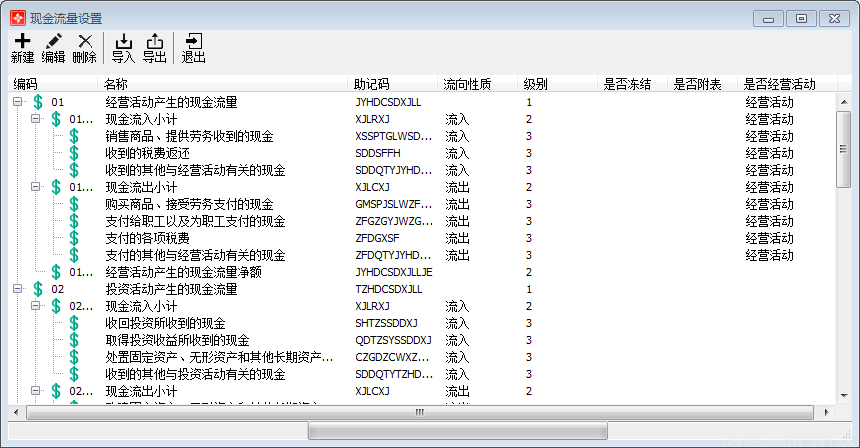Select the 销售商品、提供劳务收到的现金 row
Viewport: 860px width, 448px height.
point(189,136)
